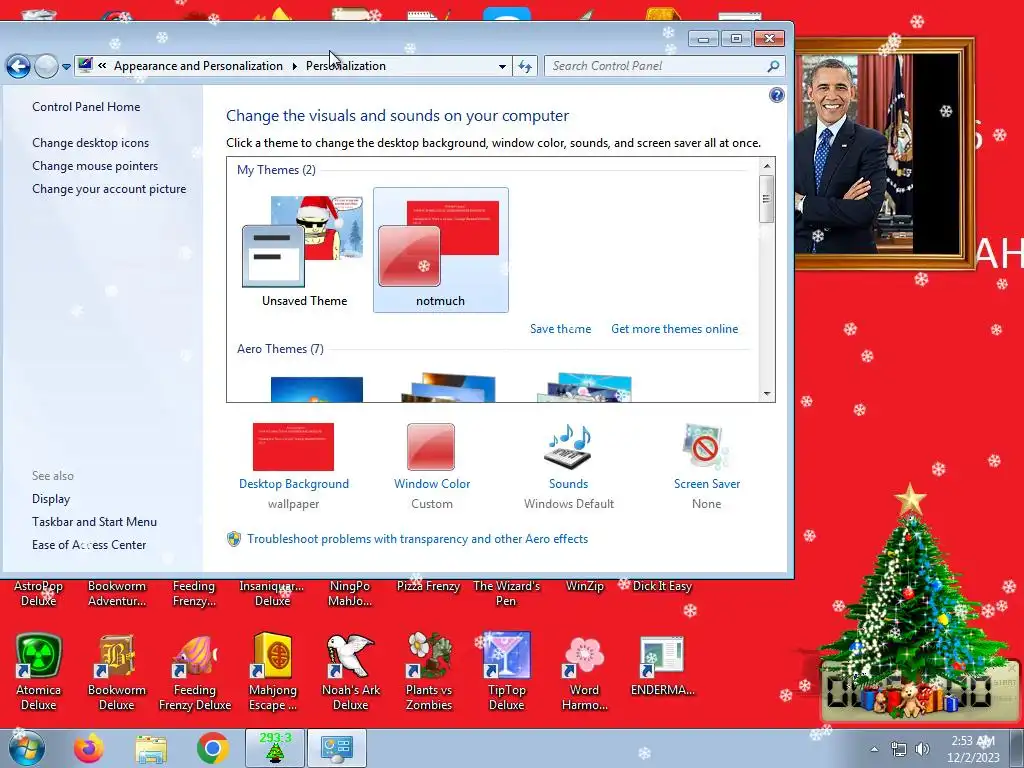Click the Personalization breadcrumb item

click(345, 66)
